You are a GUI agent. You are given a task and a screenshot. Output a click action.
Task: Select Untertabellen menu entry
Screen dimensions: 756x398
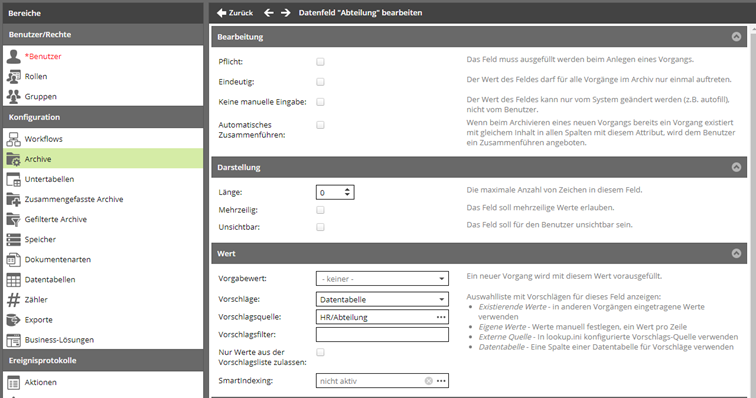(49, 179)
